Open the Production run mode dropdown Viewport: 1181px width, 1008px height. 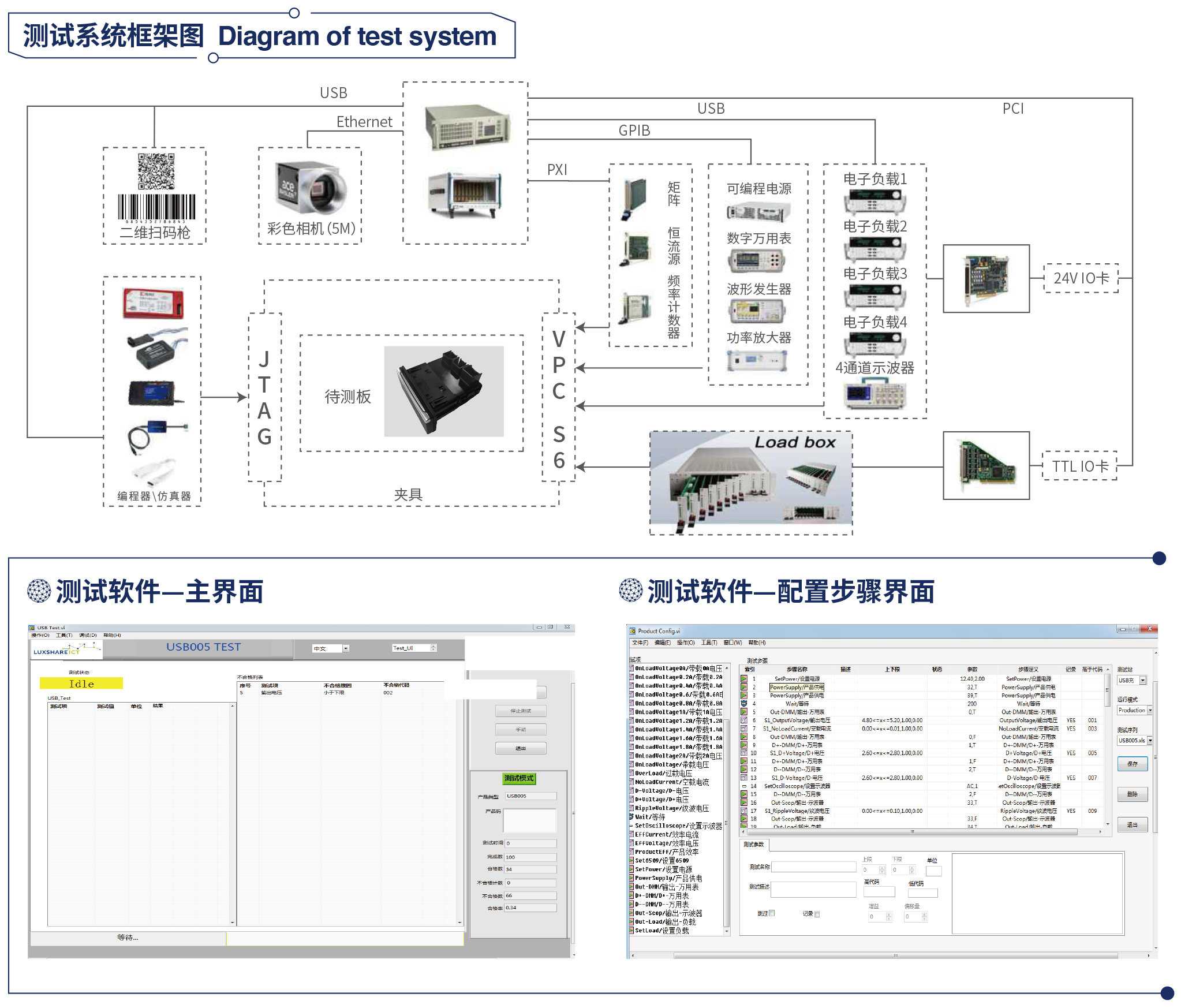1150,711
